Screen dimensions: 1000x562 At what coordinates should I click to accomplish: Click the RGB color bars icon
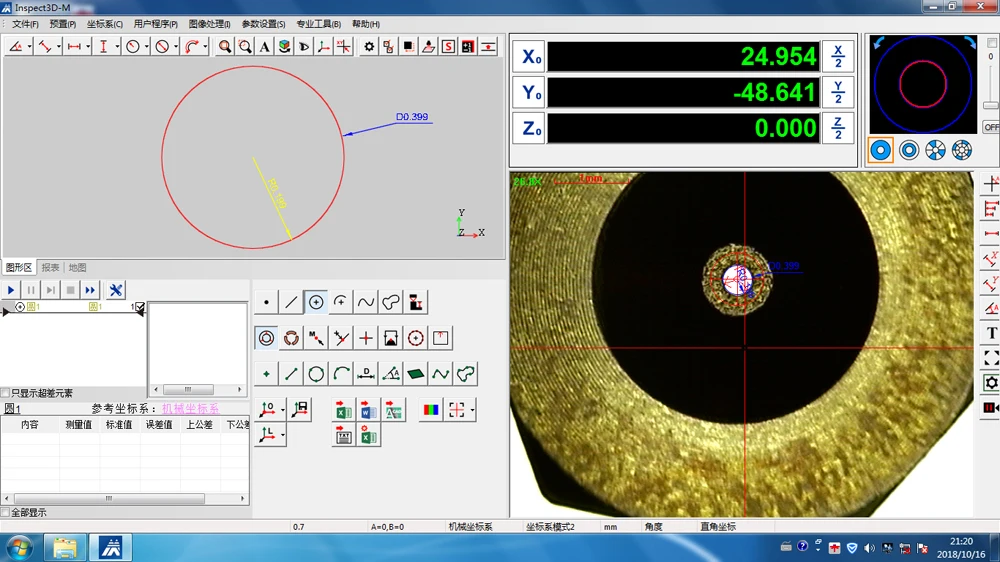[x=430, y=410]
